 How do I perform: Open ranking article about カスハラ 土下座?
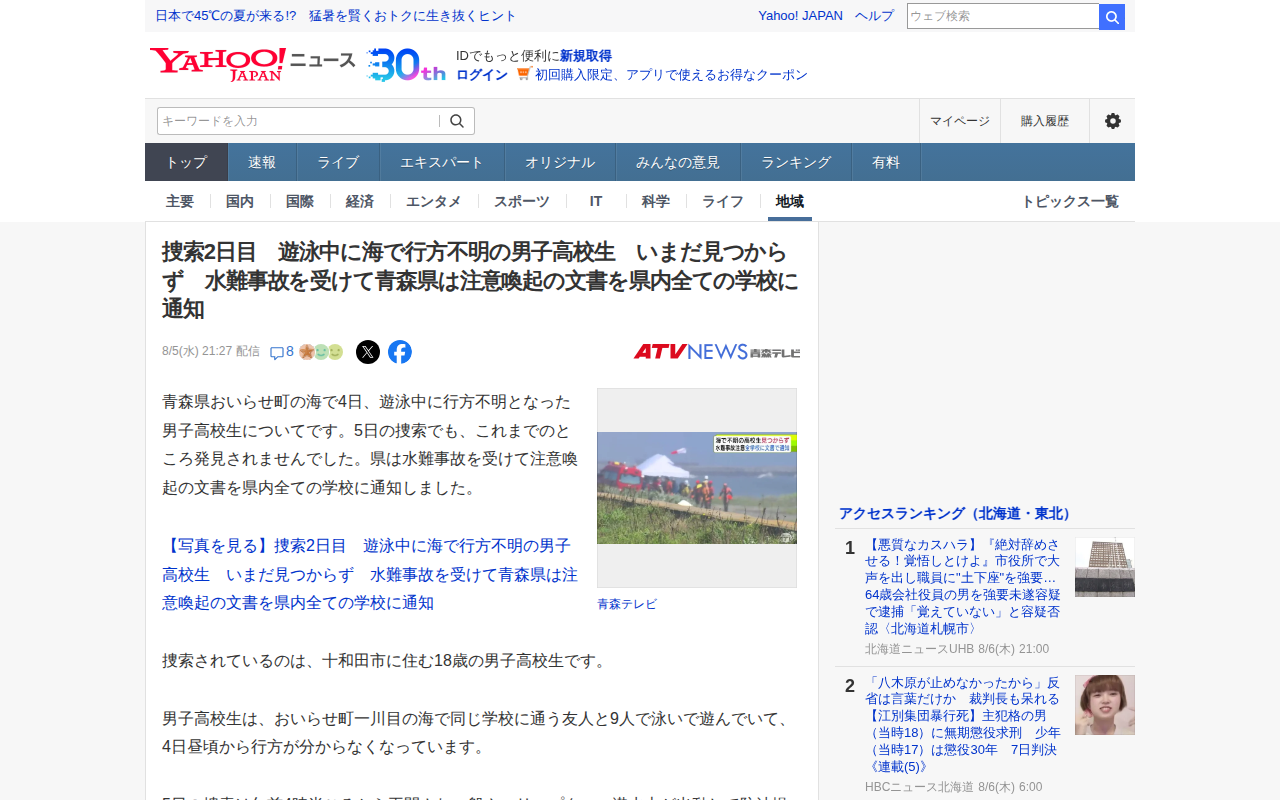(x=963, y=587)
